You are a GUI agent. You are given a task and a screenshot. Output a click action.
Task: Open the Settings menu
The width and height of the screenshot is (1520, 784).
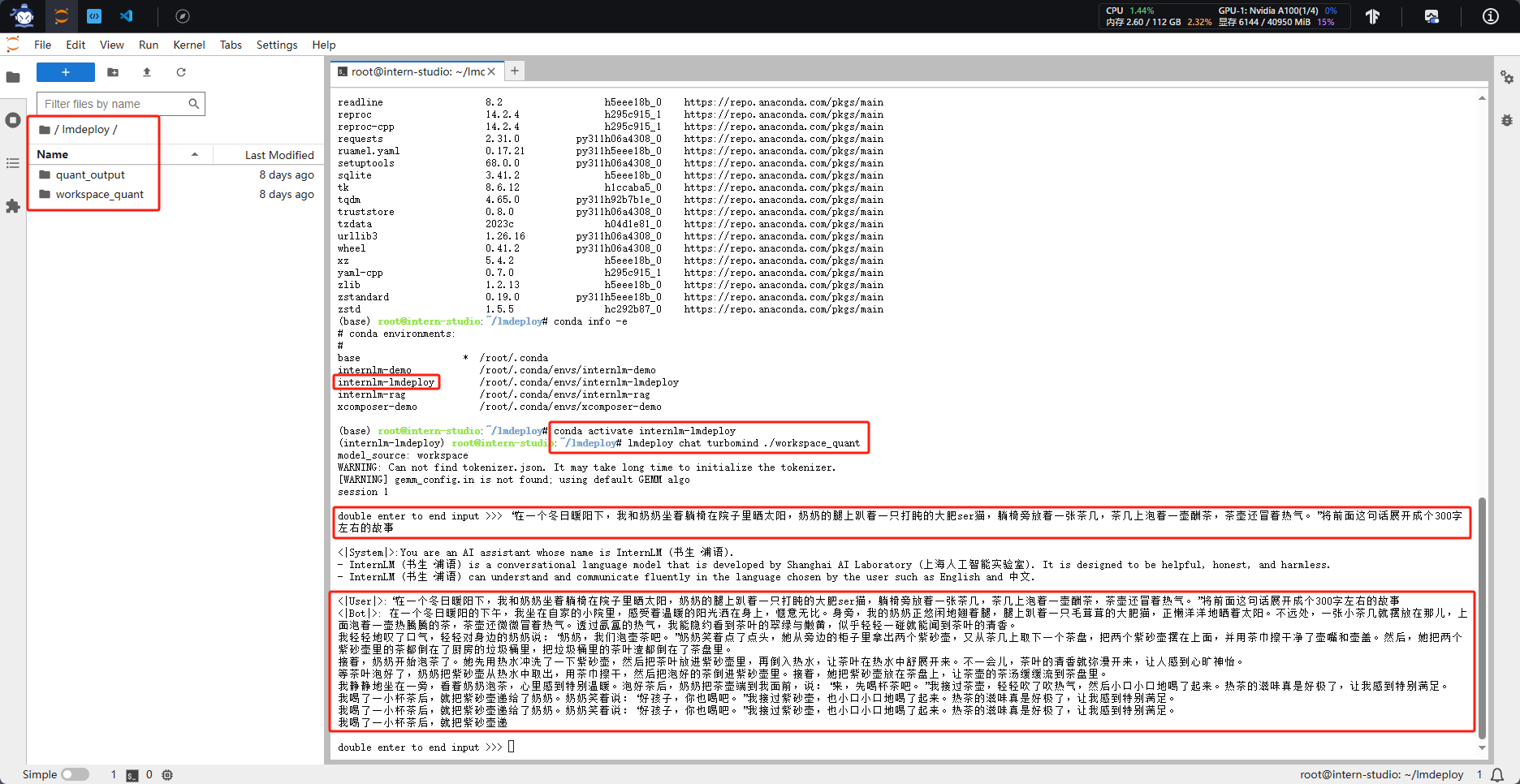pyautogui.click(x=277, y=45)
